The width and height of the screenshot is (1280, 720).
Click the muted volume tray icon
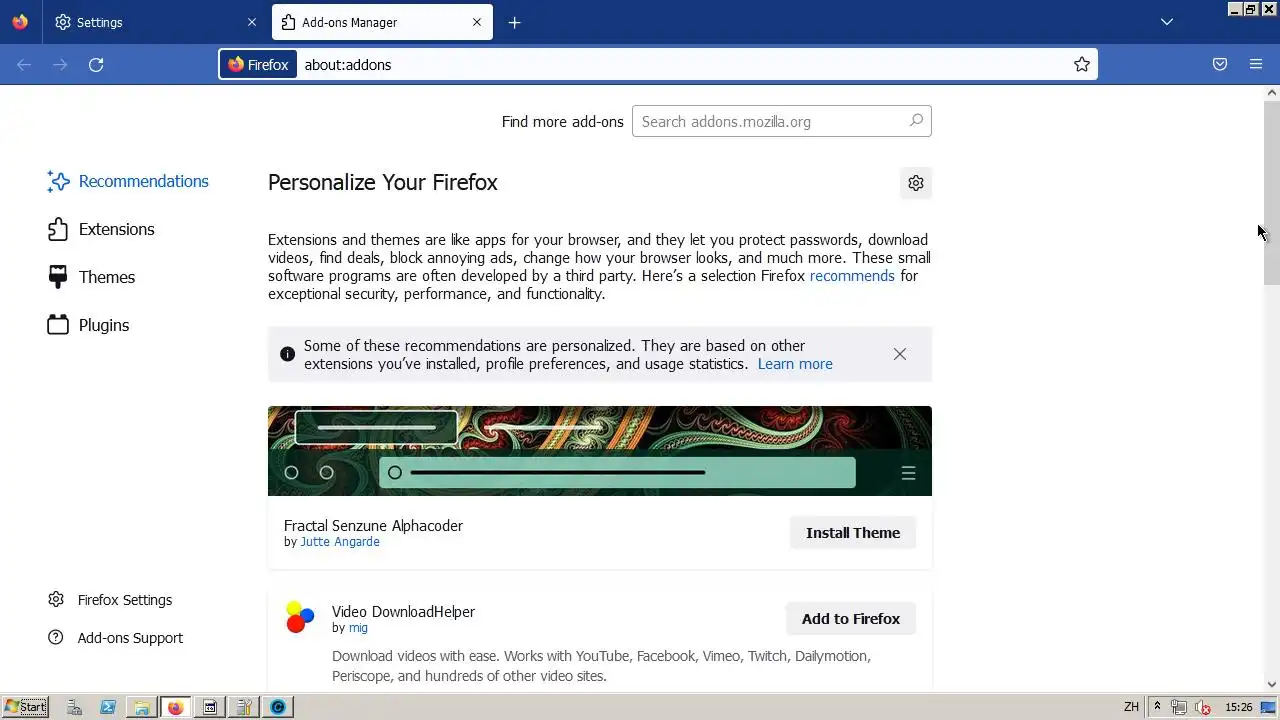click(x=1204, y=707)
